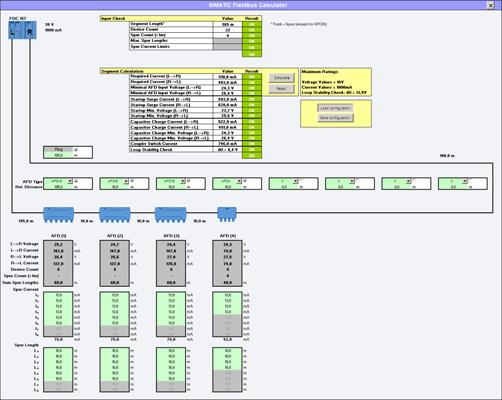Click the first spur length field of AFD (4)
This screenshot has height=400, width=502.
coord(227,351)
